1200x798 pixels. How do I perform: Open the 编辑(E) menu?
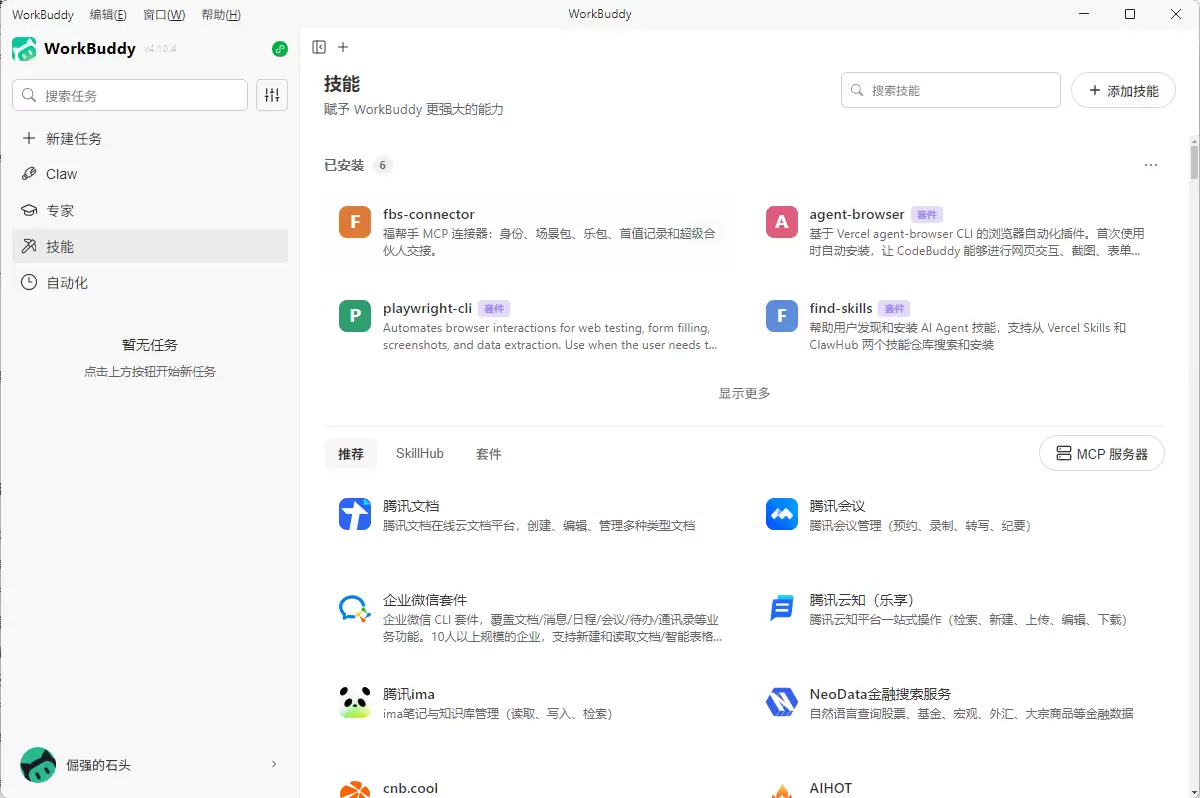coord(108,15)
